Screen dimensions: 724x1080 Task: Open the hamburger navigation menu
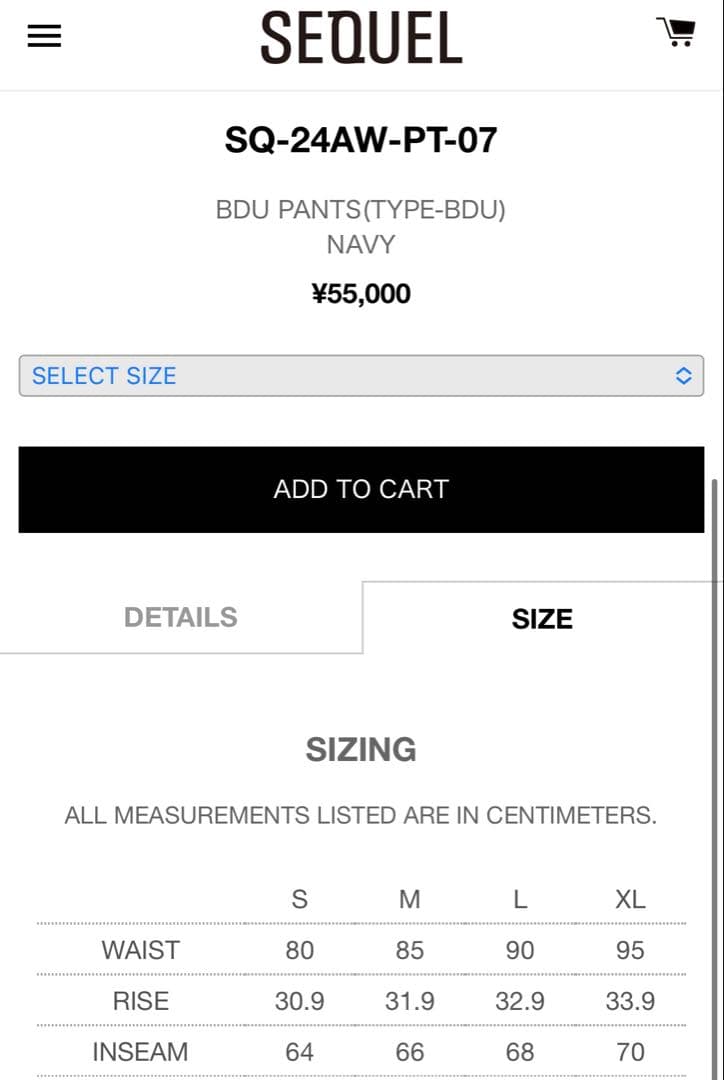point(44,36)
